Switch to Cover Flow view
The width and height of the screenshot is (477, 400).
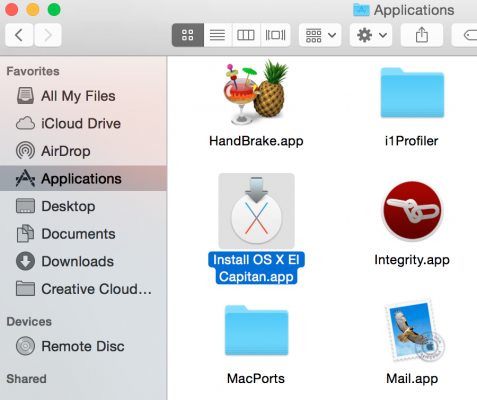(275, 35)
